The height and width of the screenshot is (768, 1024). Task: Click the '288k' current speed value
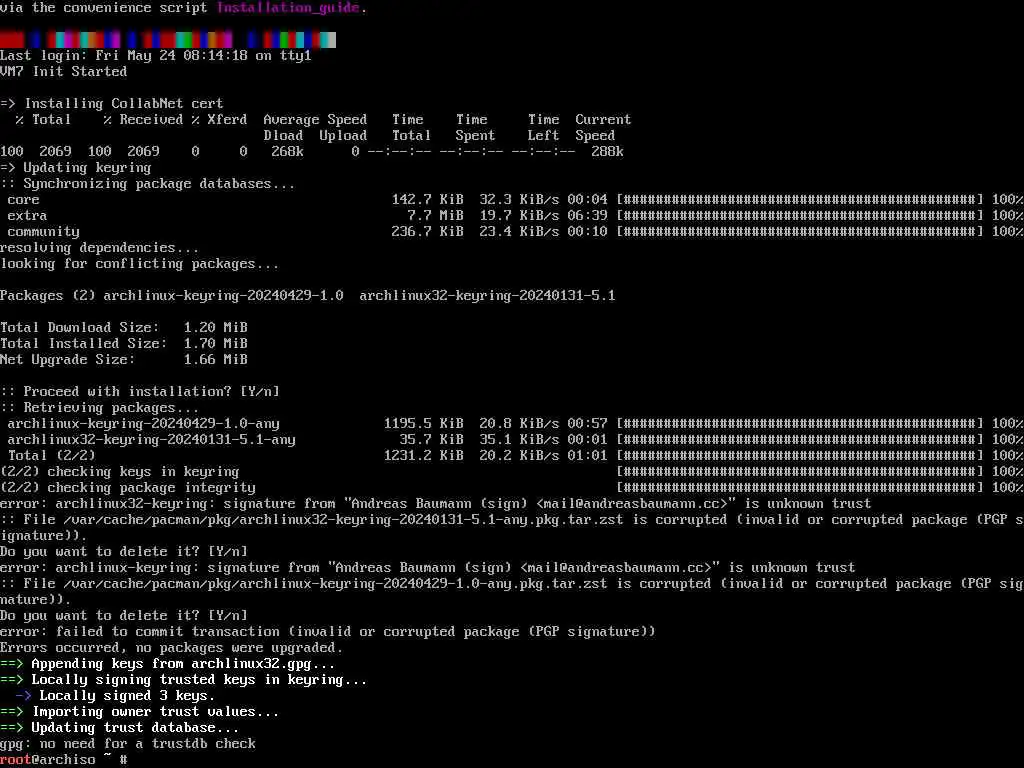pyautogui.click(x=607, y=152)
